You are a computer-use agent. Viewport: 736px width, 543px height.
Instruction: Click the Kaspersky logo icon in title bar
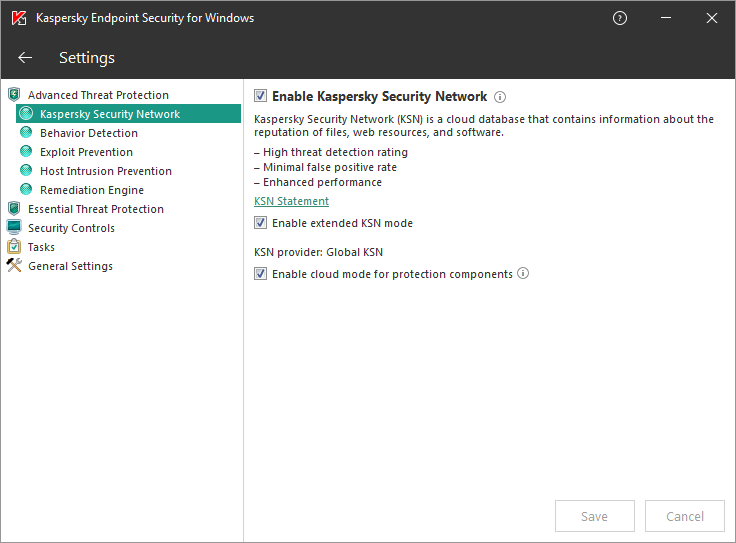click(19, 18)
